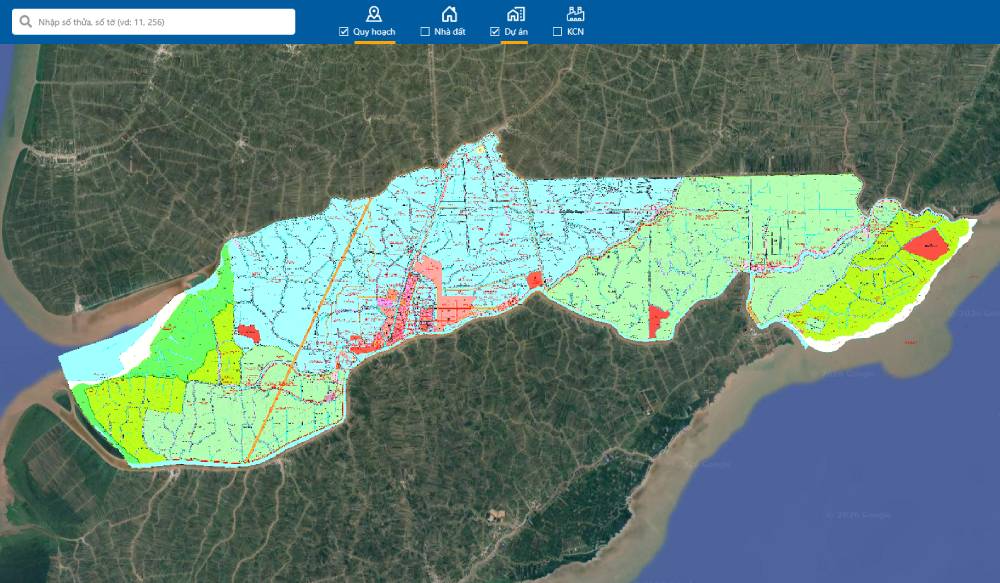
Task: Click the KCN factory icon
Action: [575, 13]
